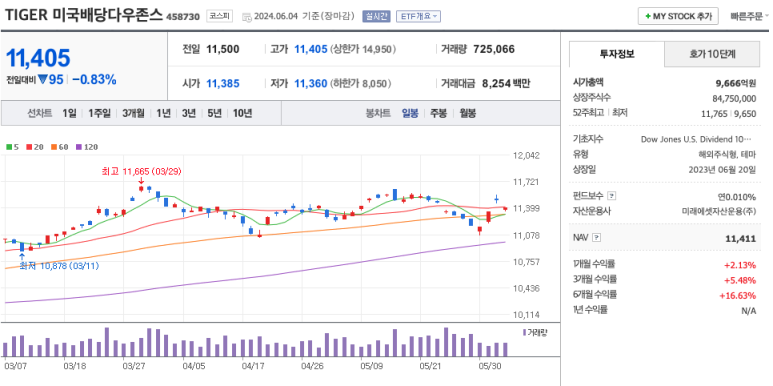This screenshot has width=773, height=386.
Task: Select the 5년 line chart period
Action: point(214,113)
